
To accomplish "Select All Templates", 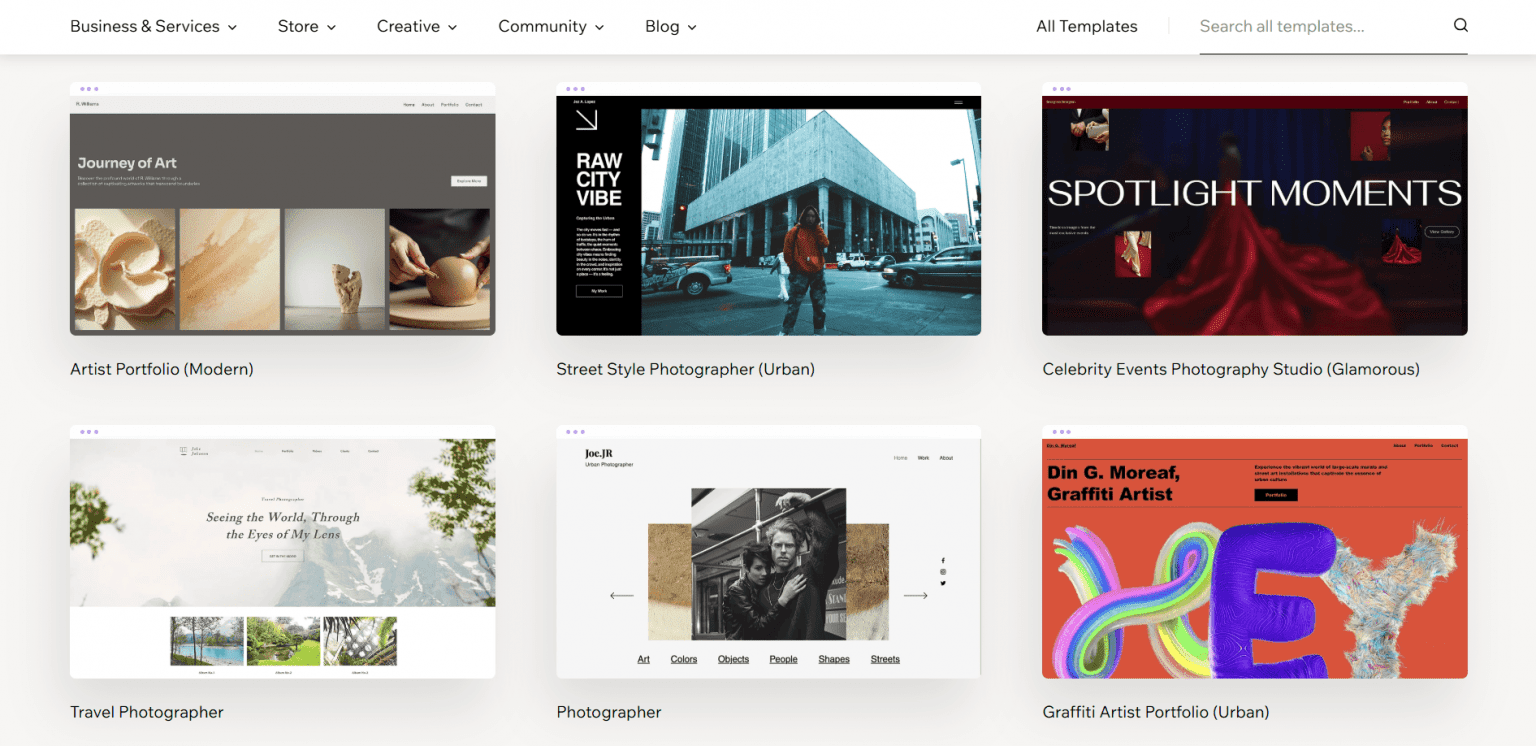I will pos(1086,26).
